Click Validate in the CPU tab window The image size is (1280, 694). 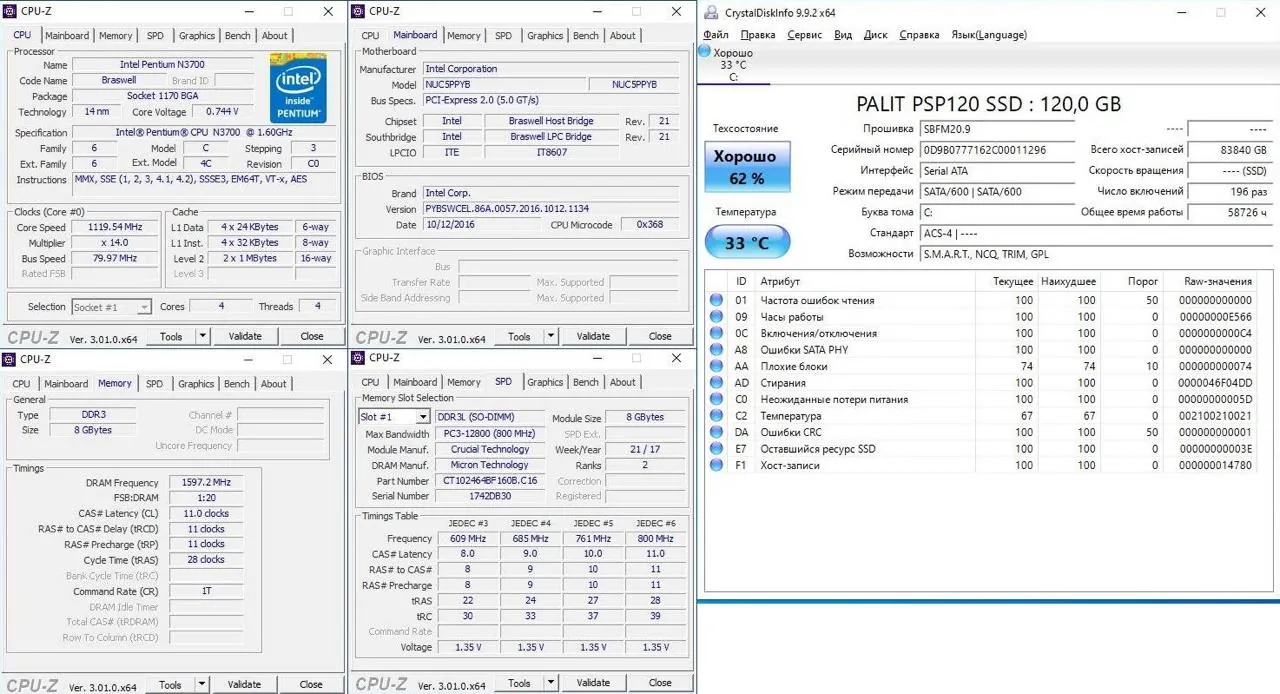(x=245, y=337)
